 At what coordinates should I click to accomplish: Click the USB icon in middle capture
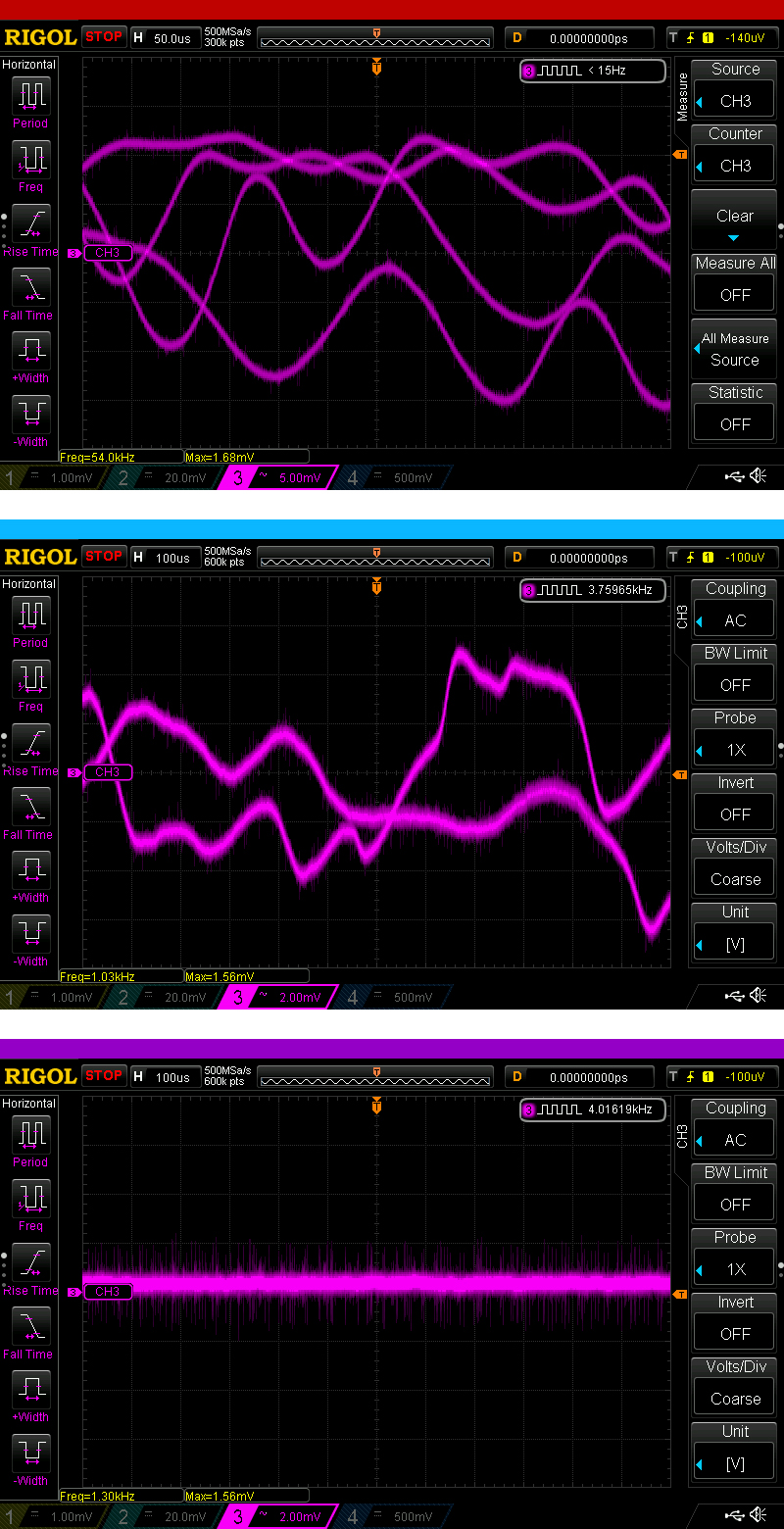734,996
